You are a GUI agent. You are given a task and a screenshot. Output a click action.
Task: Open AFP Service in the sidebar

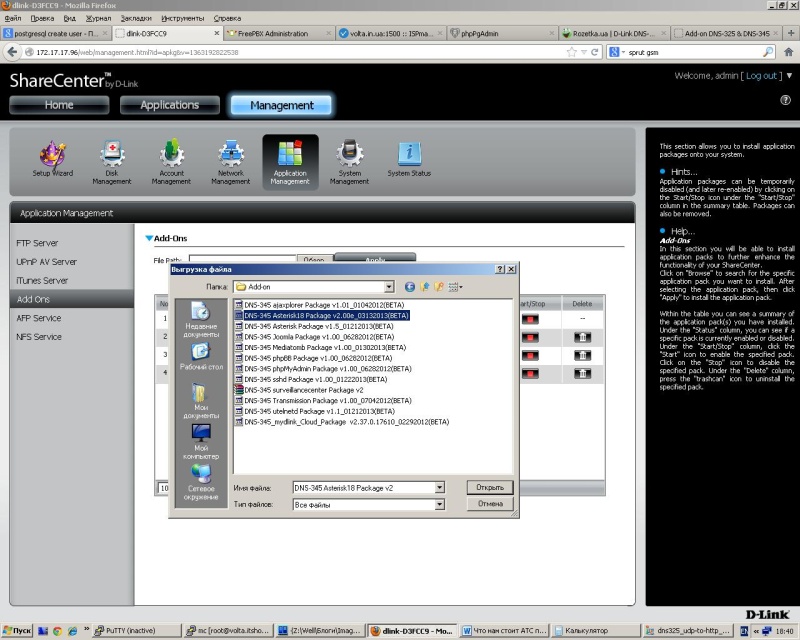point(39,318)
